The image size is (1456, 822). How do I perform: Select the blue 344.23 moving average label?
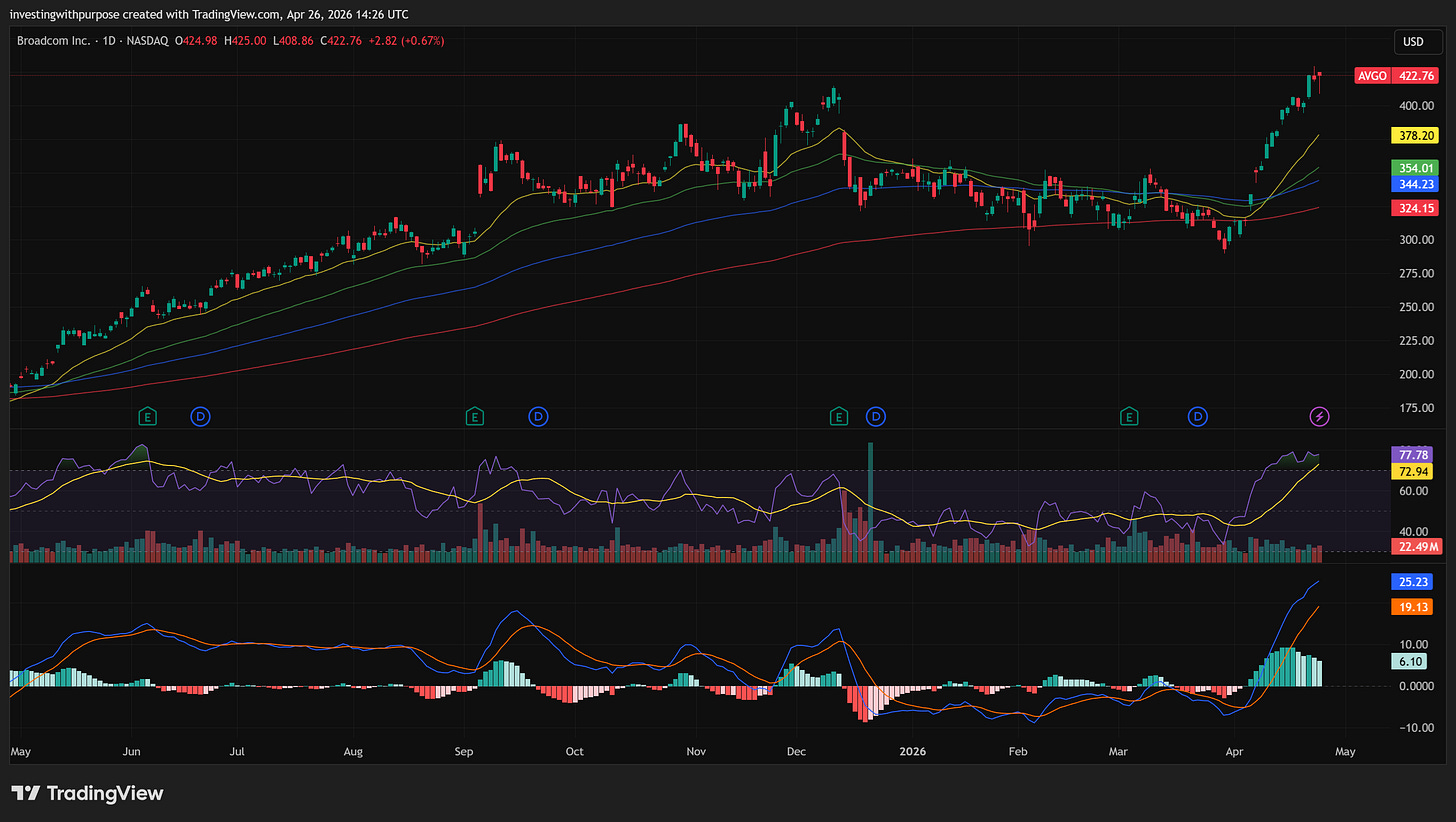click(x=1415, y=184)
